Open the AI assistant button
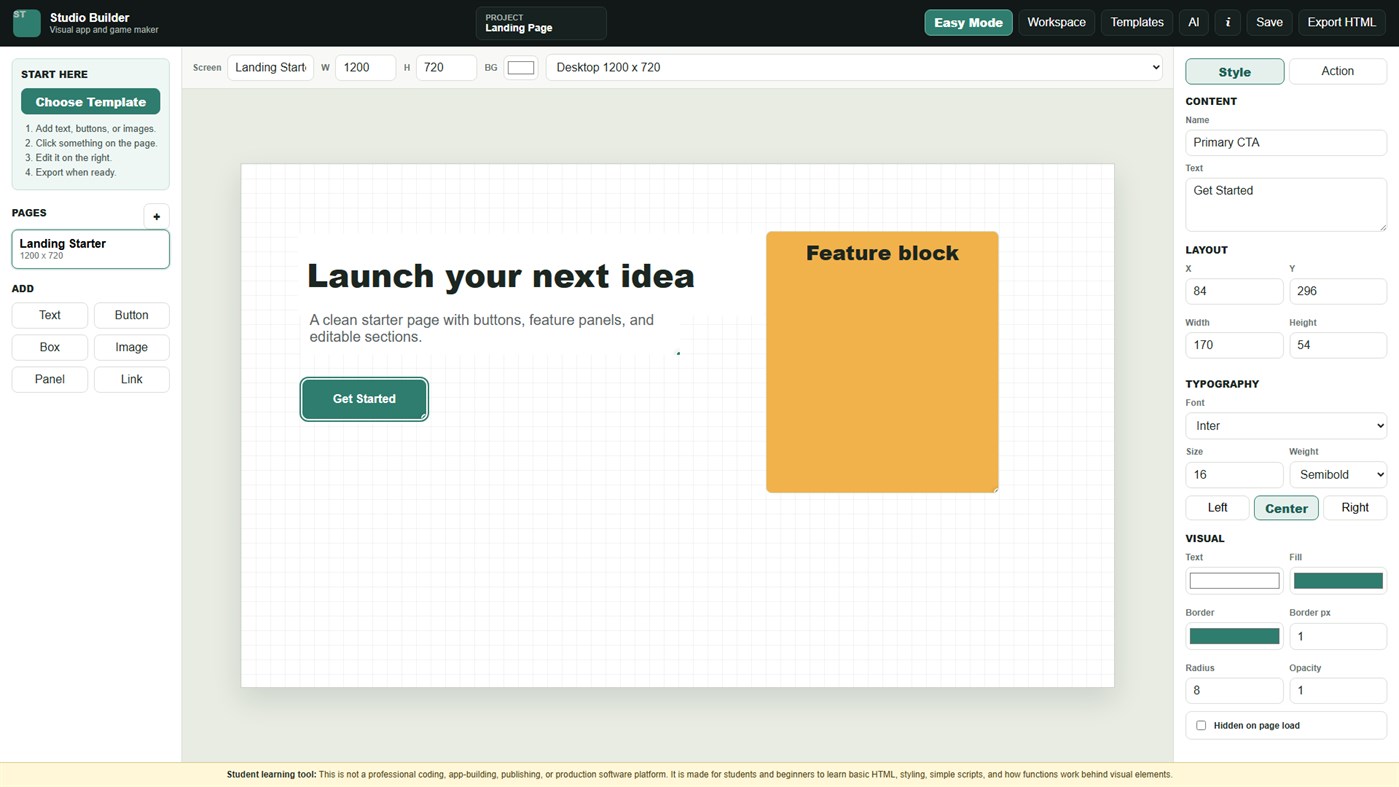 tap(1193, 22)
